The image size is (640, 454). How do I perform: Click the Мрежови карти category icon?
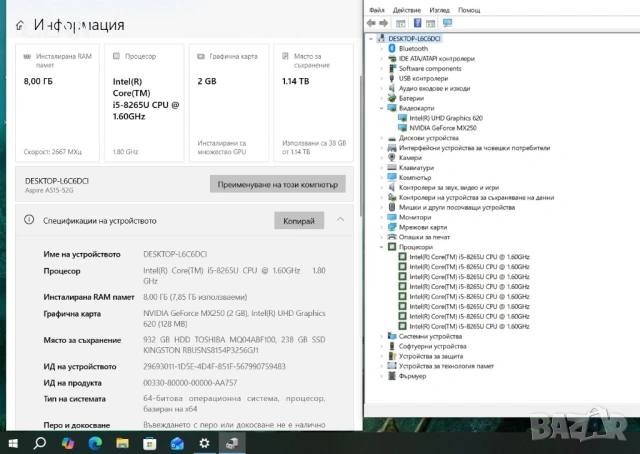[392, 227]
